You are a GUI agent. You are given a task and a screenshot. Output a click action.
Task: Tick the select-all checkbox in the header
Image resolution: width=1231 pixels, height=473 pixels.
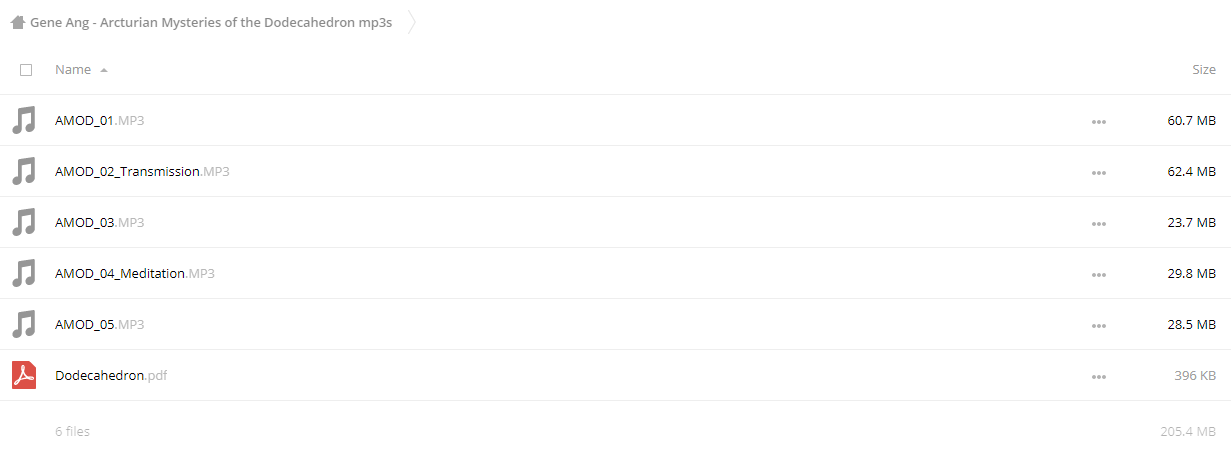tap(26, 70)
